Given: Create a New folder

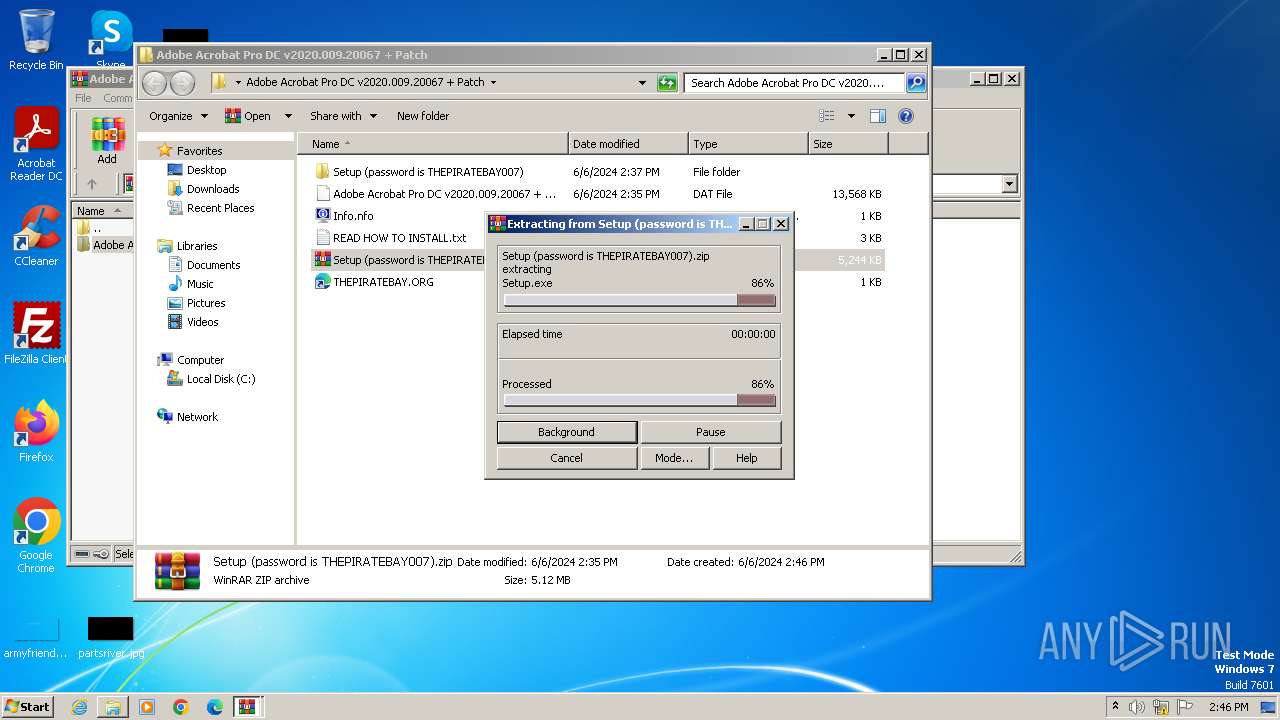Looking at the screenshot, I should [x=423, y=116].
